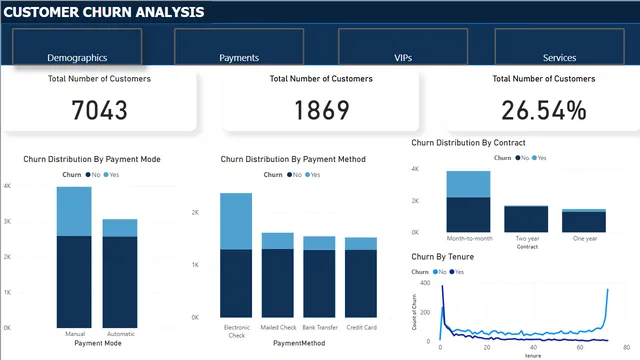The image size is (640, 360).
Task: Click the Credit Card category label
Action: tap(362, 327)
